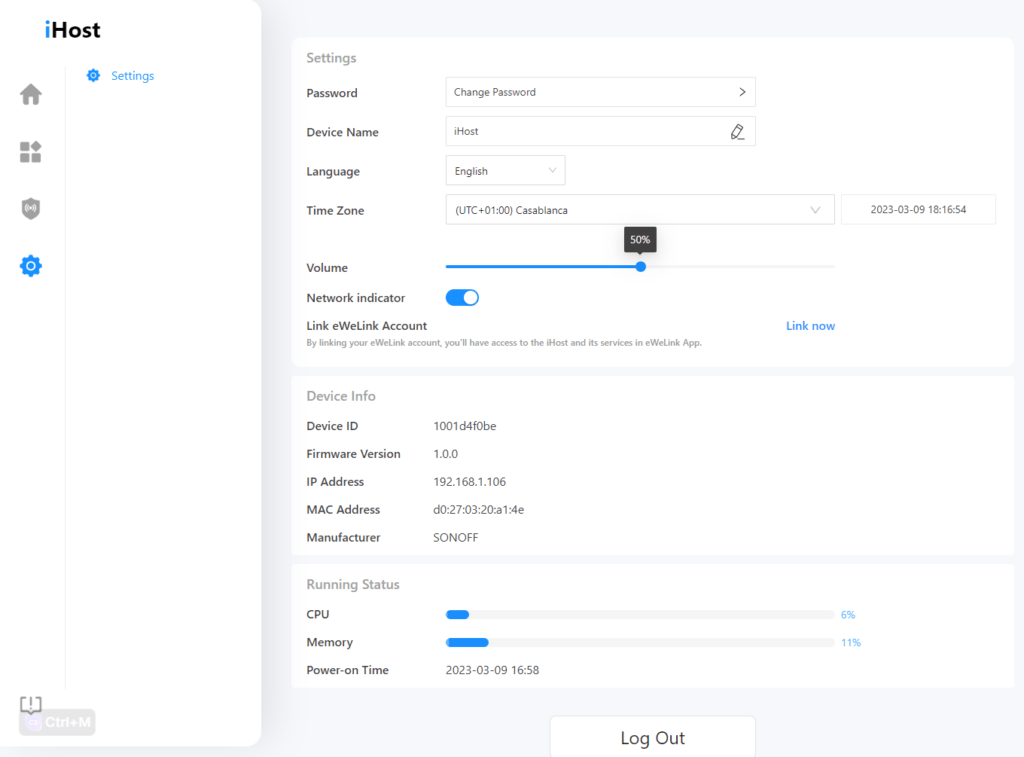Image resolution: width=1024 pixels, height=757 pixels.
Task: Select the Settings gear in the sidebar
Action: pyautogui.click(x=30, y=265)
